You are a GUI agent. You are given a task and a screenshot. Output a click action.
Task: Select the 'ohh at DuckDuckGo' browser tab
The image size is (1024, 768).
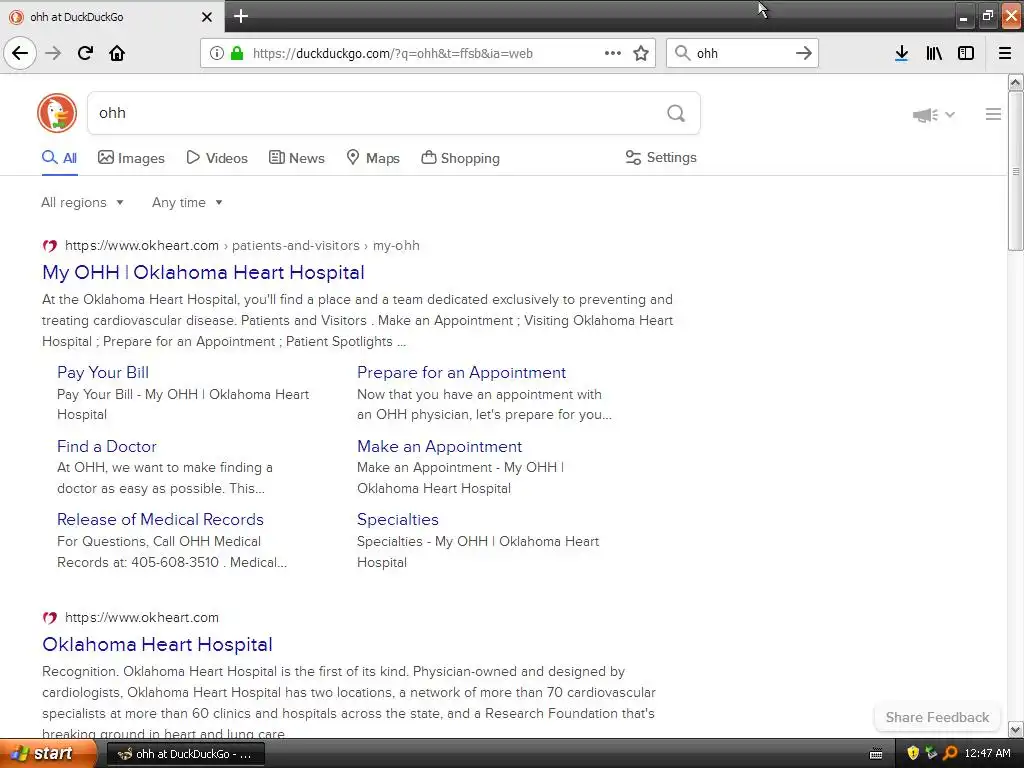111,16
